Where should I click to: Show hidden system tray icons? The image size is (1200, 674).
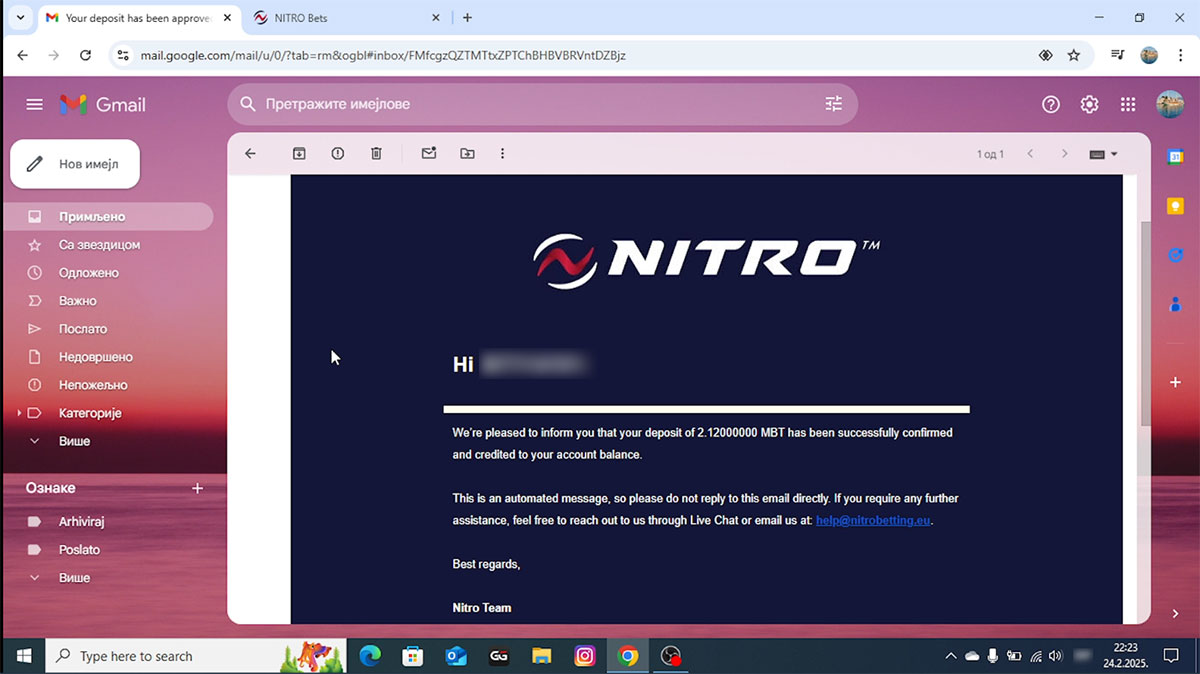(950, 656)
